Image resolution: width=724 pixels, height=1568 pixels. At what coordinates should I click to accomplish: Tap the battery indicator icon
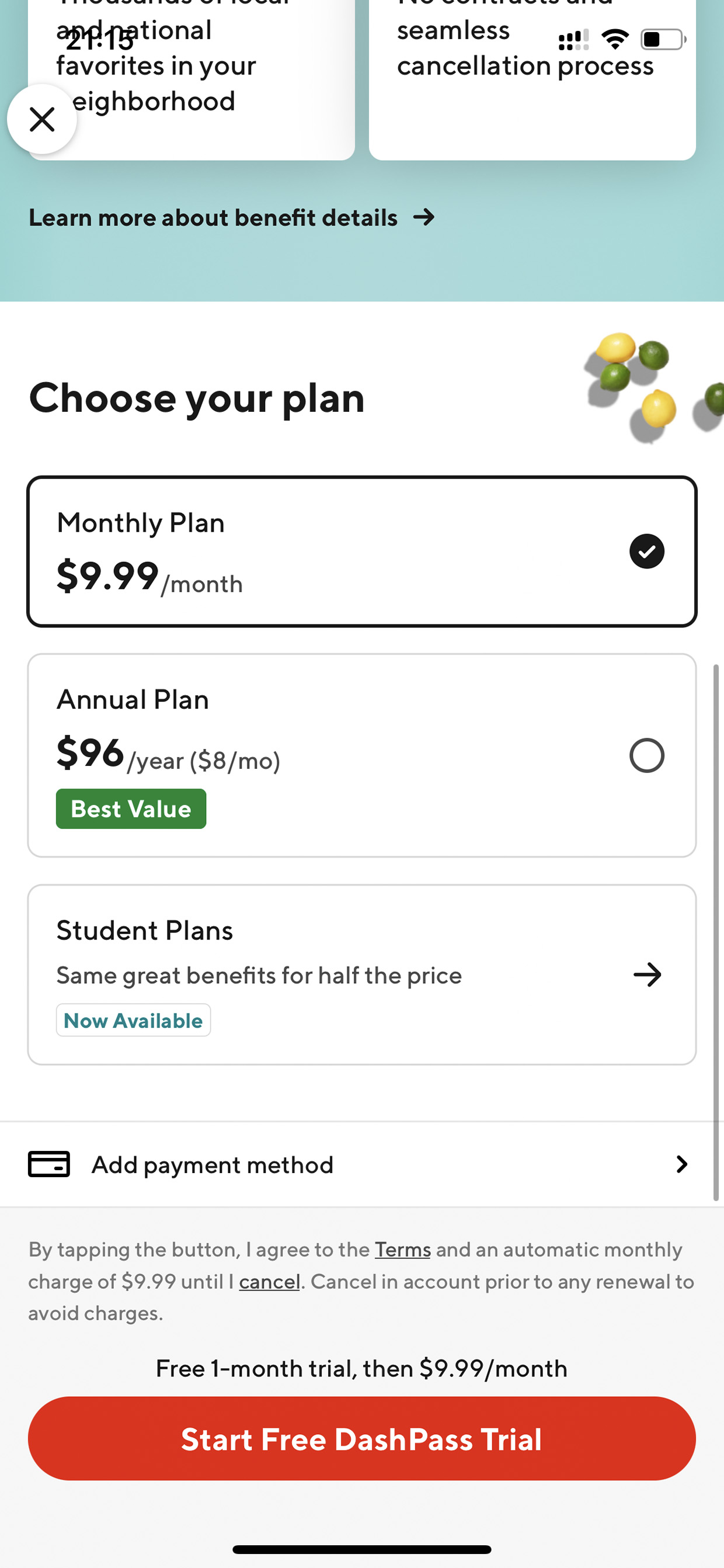[x=663, y=40]
